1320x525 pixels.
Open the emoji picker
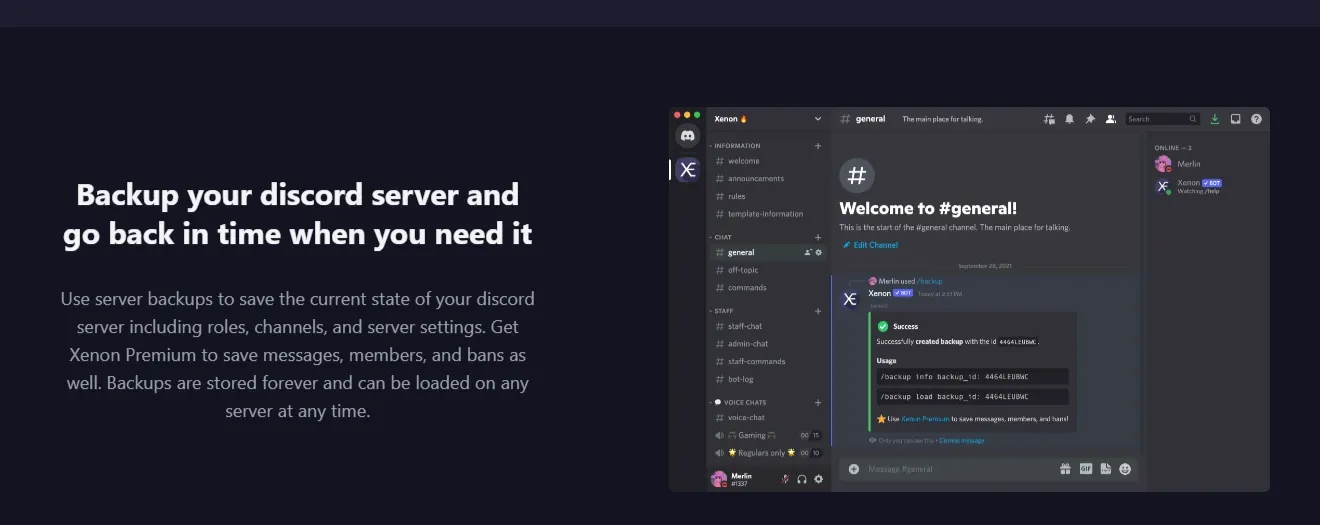1126,468
